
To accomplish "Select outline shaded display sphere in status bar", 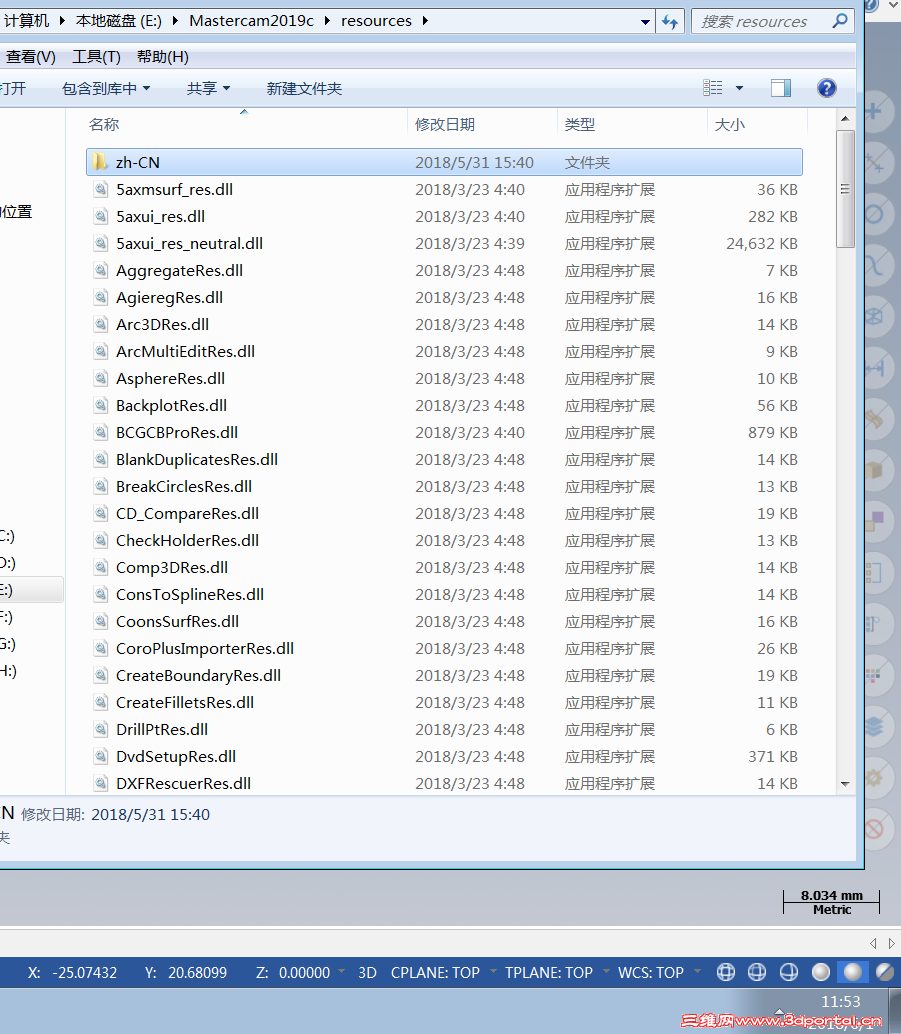I will point(821,972).
